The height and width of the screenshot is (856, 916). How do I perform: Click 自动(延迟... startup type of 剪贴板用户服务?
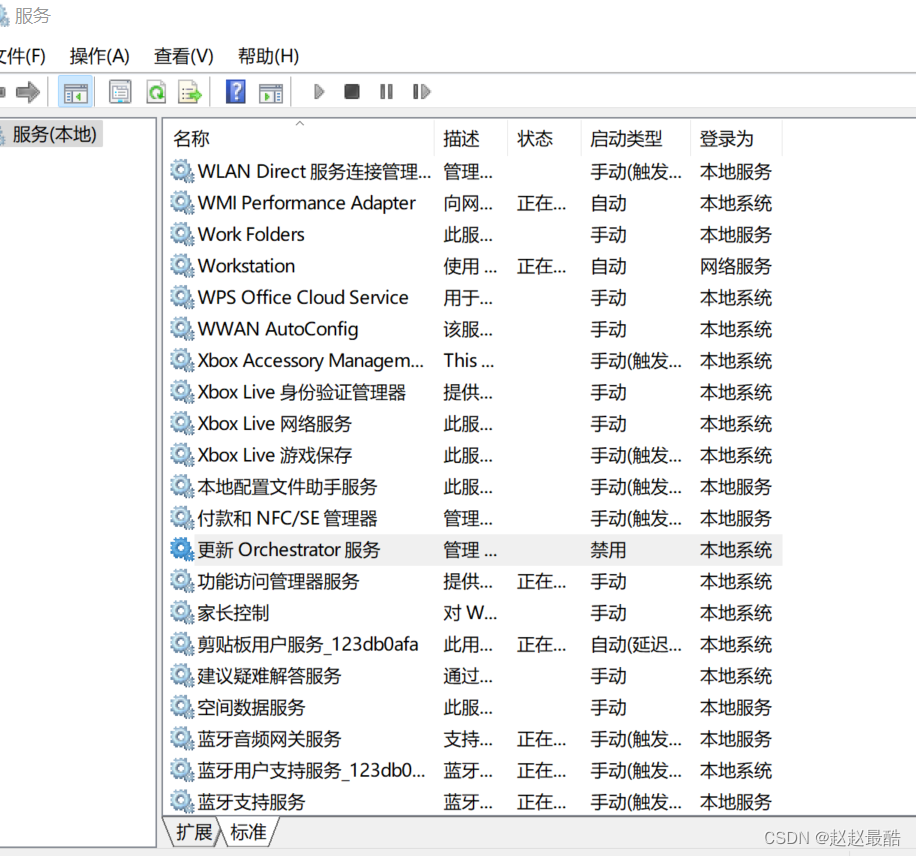tap(636, 644)
